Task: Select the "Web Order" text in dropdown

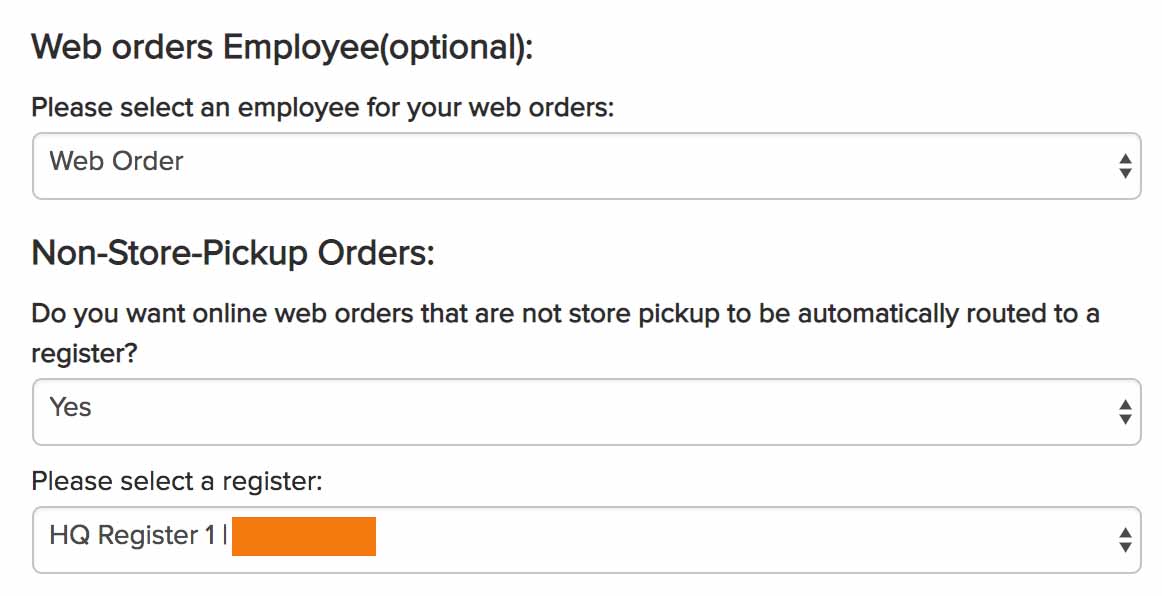Action: (x=116, y=161)
